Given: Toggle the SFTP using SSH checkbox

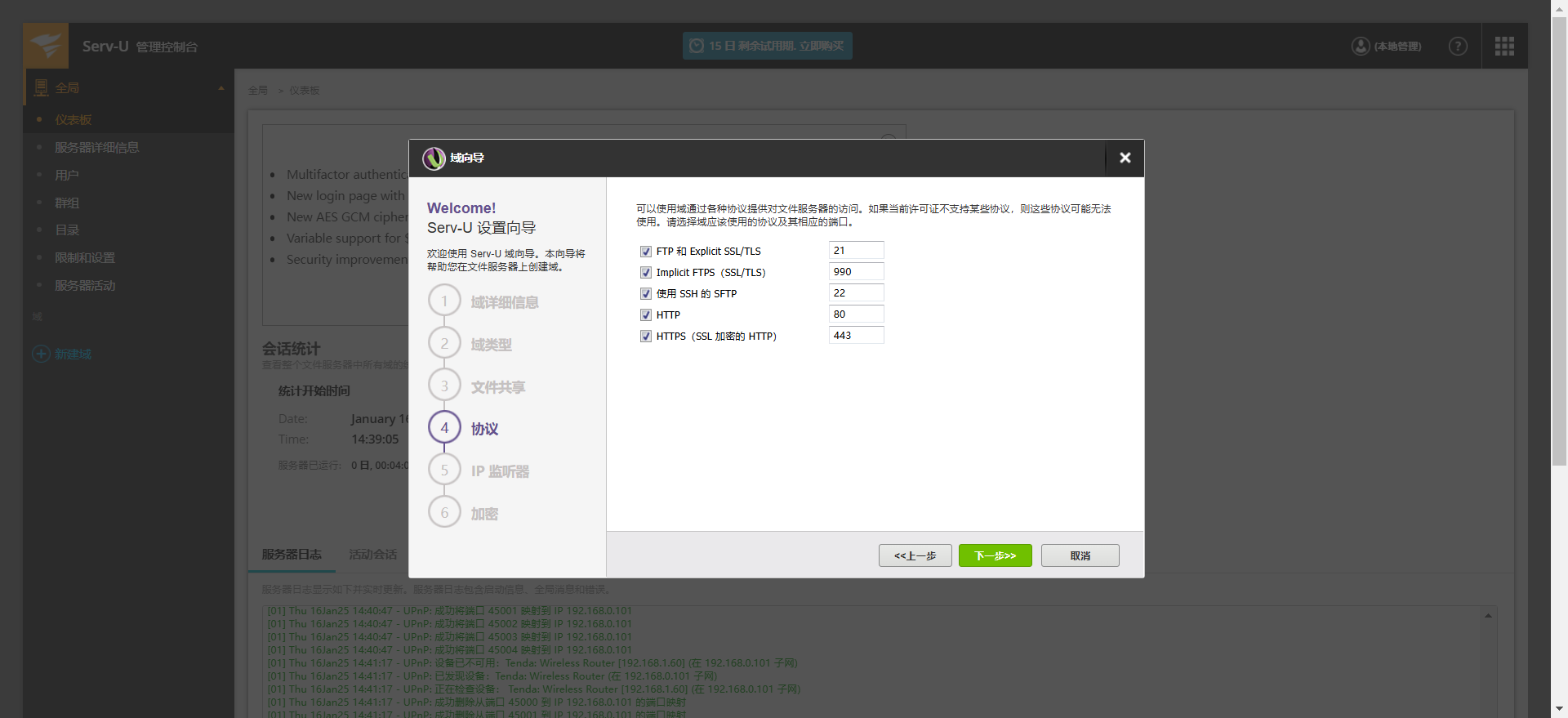Looking at the screenshot, I should pyautogui.click(x=646, y=294).
